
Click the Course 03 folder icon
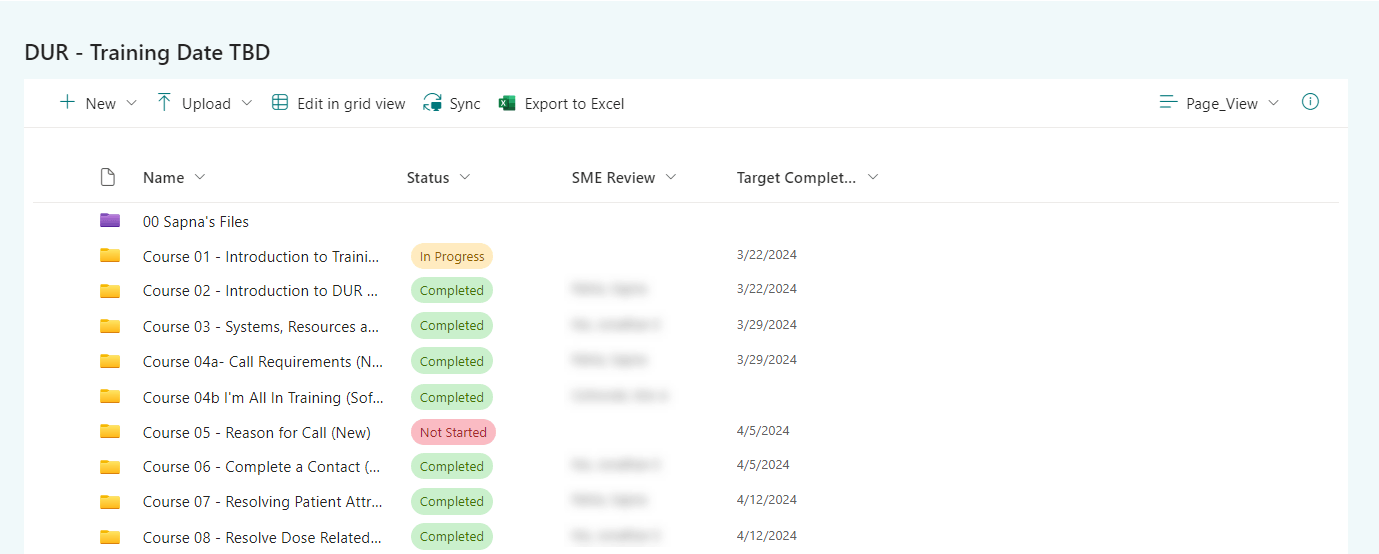click(x=110, y=325)
